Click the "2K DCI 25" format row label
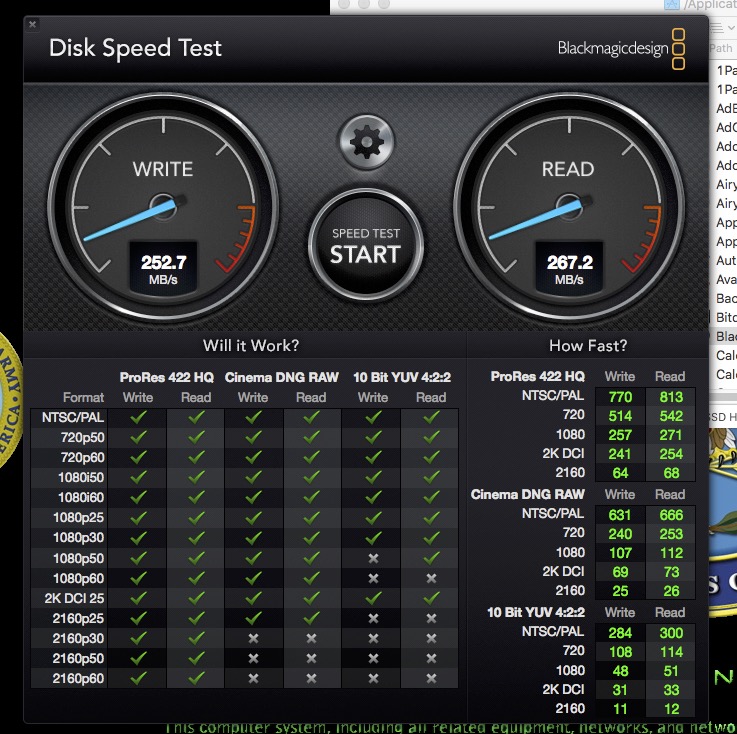 74,598
